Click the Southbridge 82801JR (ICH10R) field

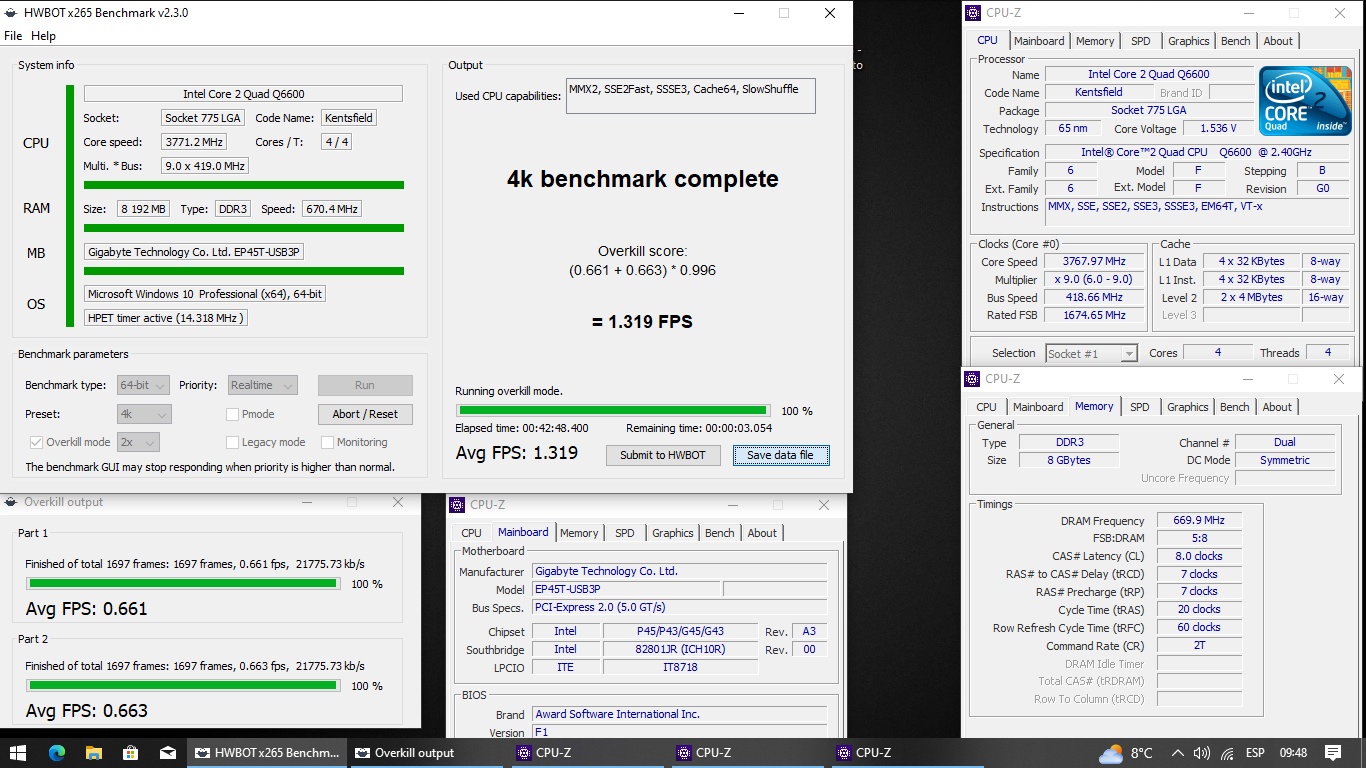[680, 649]
